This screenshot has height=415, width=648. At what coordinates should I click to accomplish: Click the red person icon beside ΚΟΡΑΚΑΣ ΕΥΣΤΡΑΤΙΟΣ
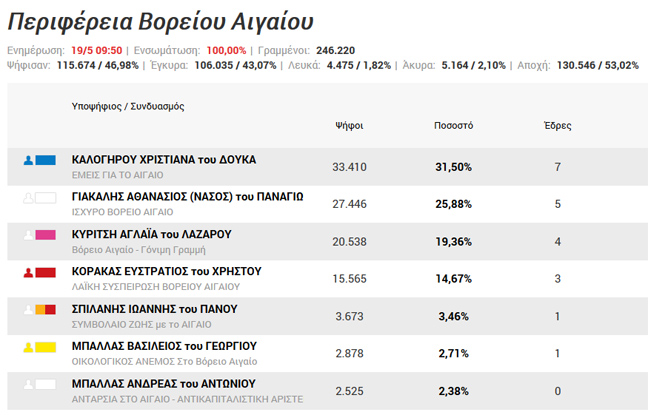click(x=29, y=272)
